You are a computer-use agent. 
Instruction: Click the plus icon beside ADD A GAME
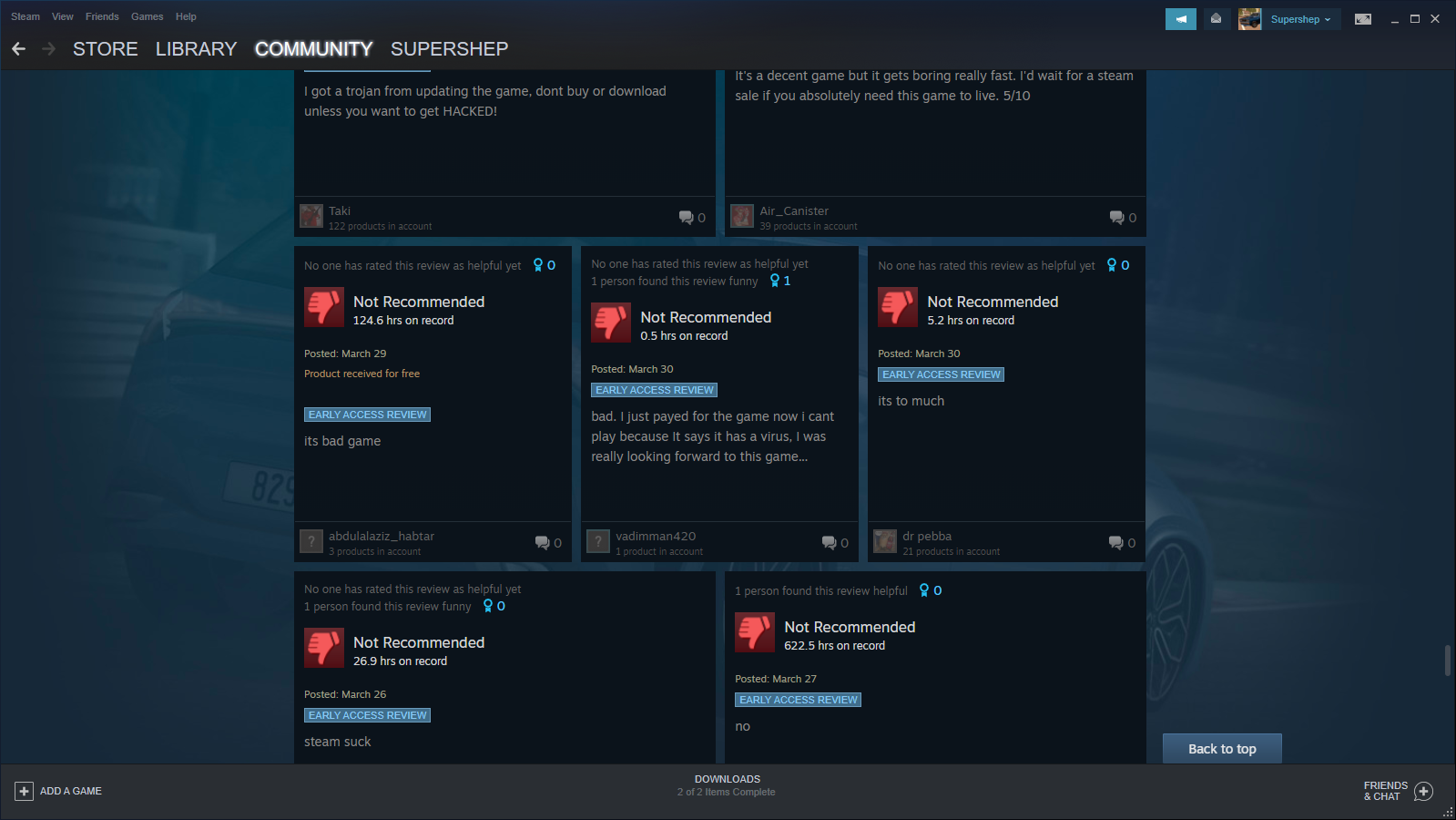pos(25,791)
